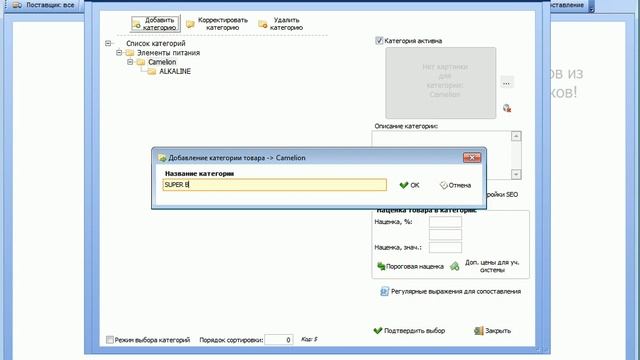Viewport: 640px width, 360px height.
Task: Click the second markup input field
Action: (445, 235)
